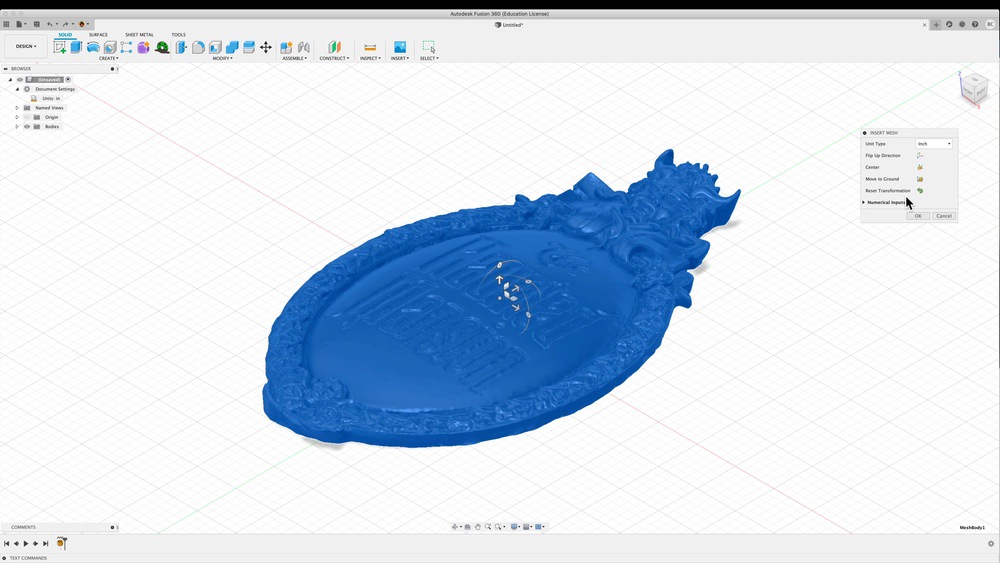This screenshot has width=1000, height=563.
Task: Select the Press Pull tool
Action: coord(182,47)
